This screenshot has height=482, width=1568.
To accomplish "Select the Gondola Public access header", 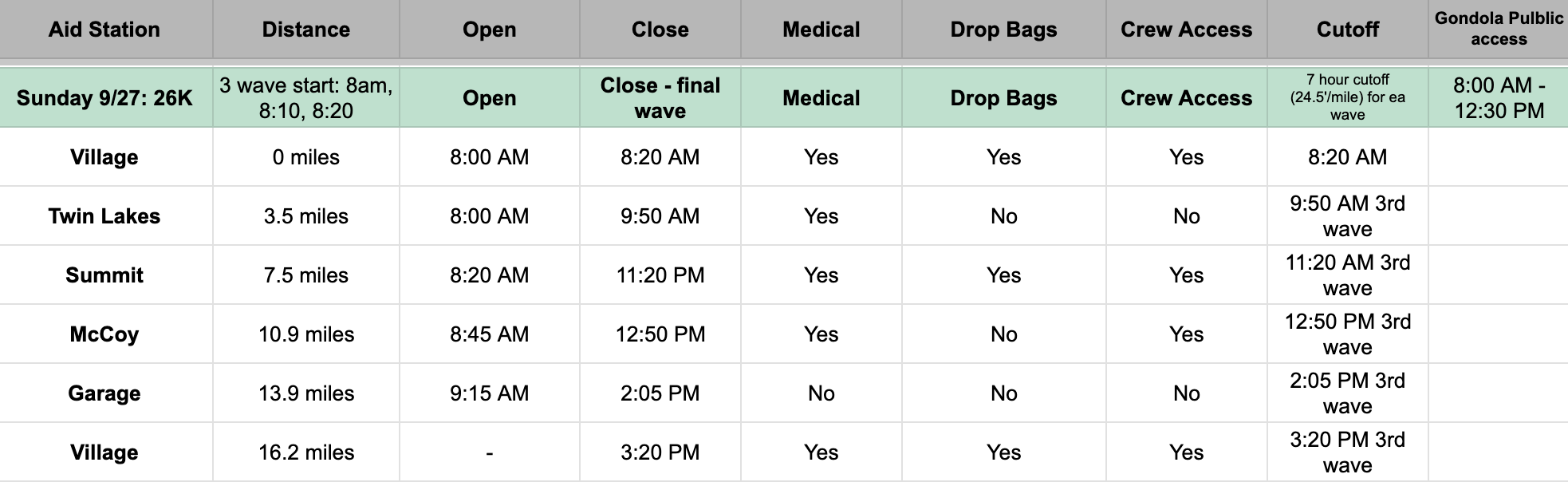I will (x=1499, y=30).
